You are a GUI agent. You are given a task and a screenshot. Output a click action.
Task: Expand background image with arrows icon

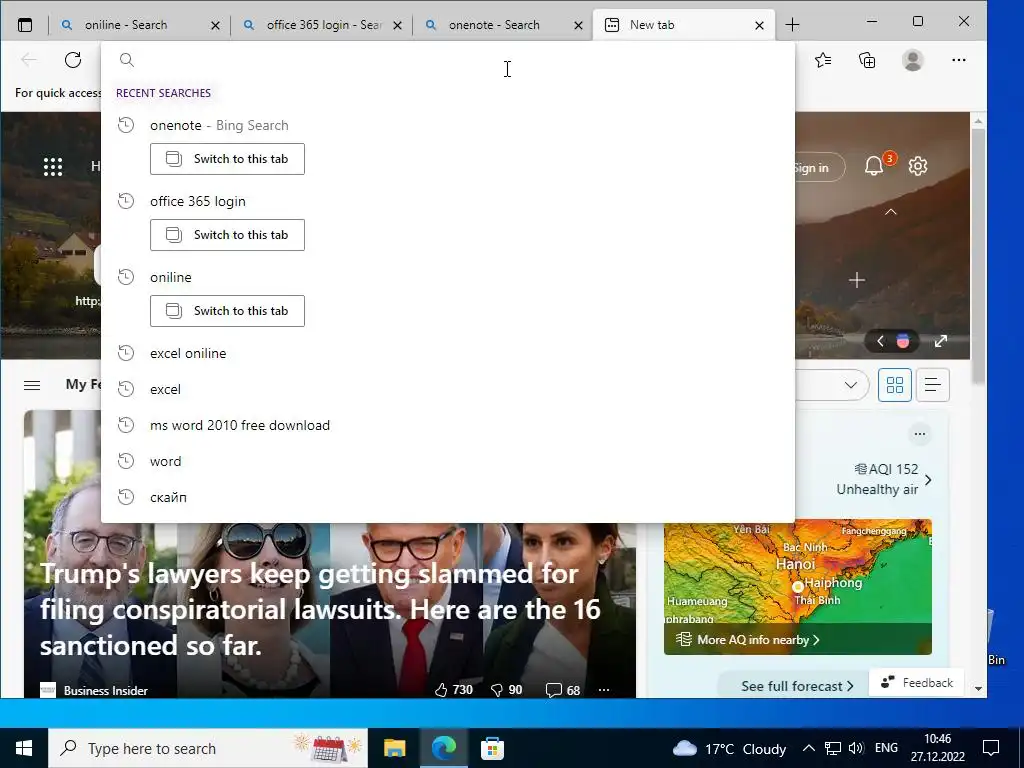[940, 341]
